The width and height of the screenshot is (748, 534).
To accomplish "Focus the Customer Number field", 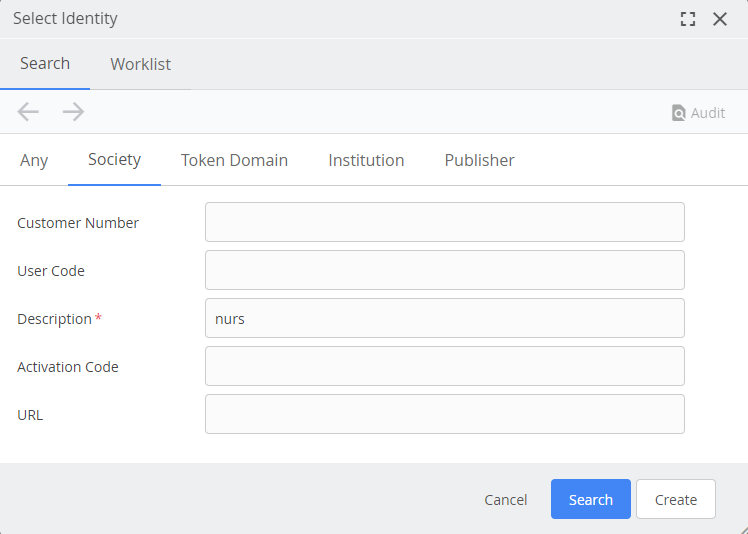I will click(x=444, y=222).
